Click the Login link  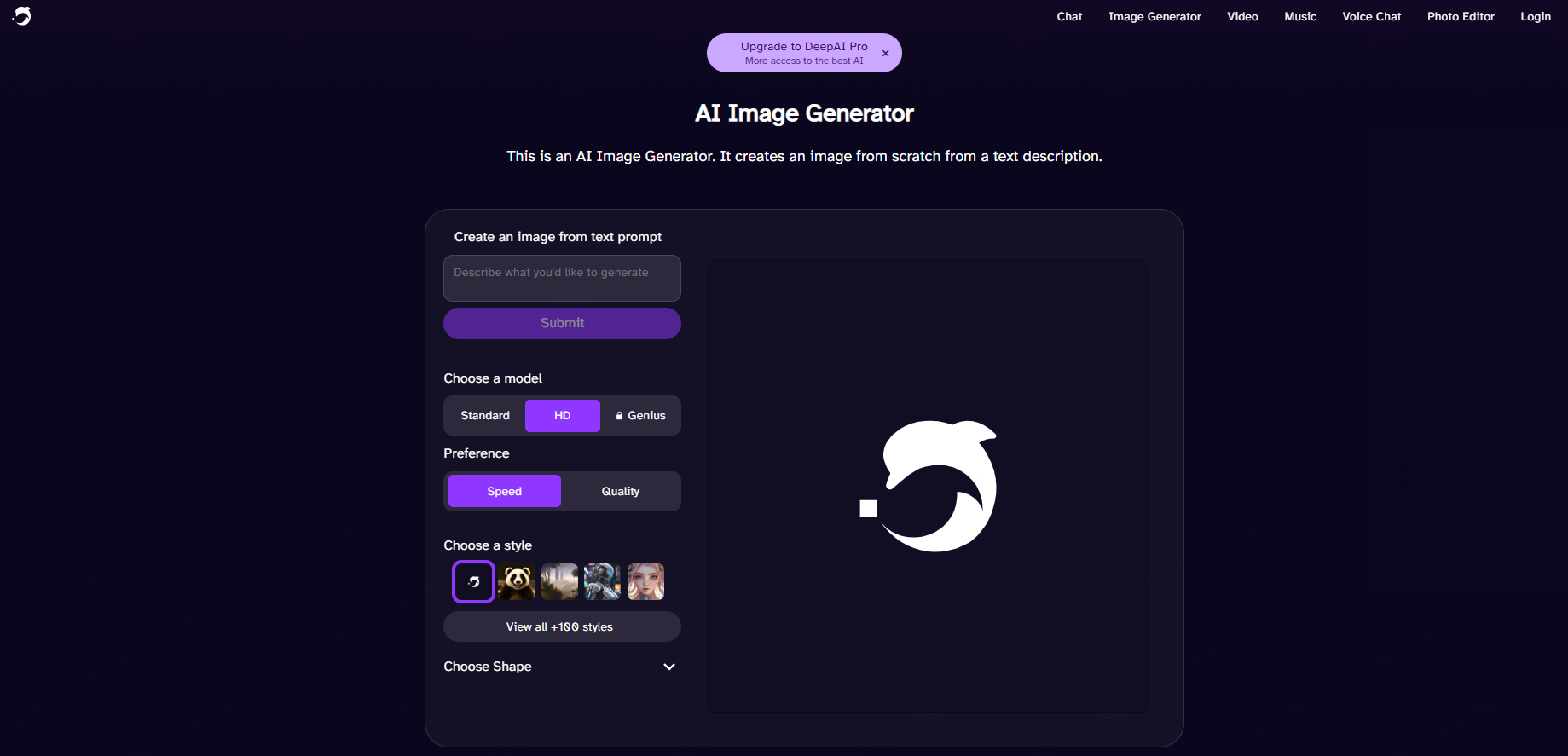(1536, 16)
